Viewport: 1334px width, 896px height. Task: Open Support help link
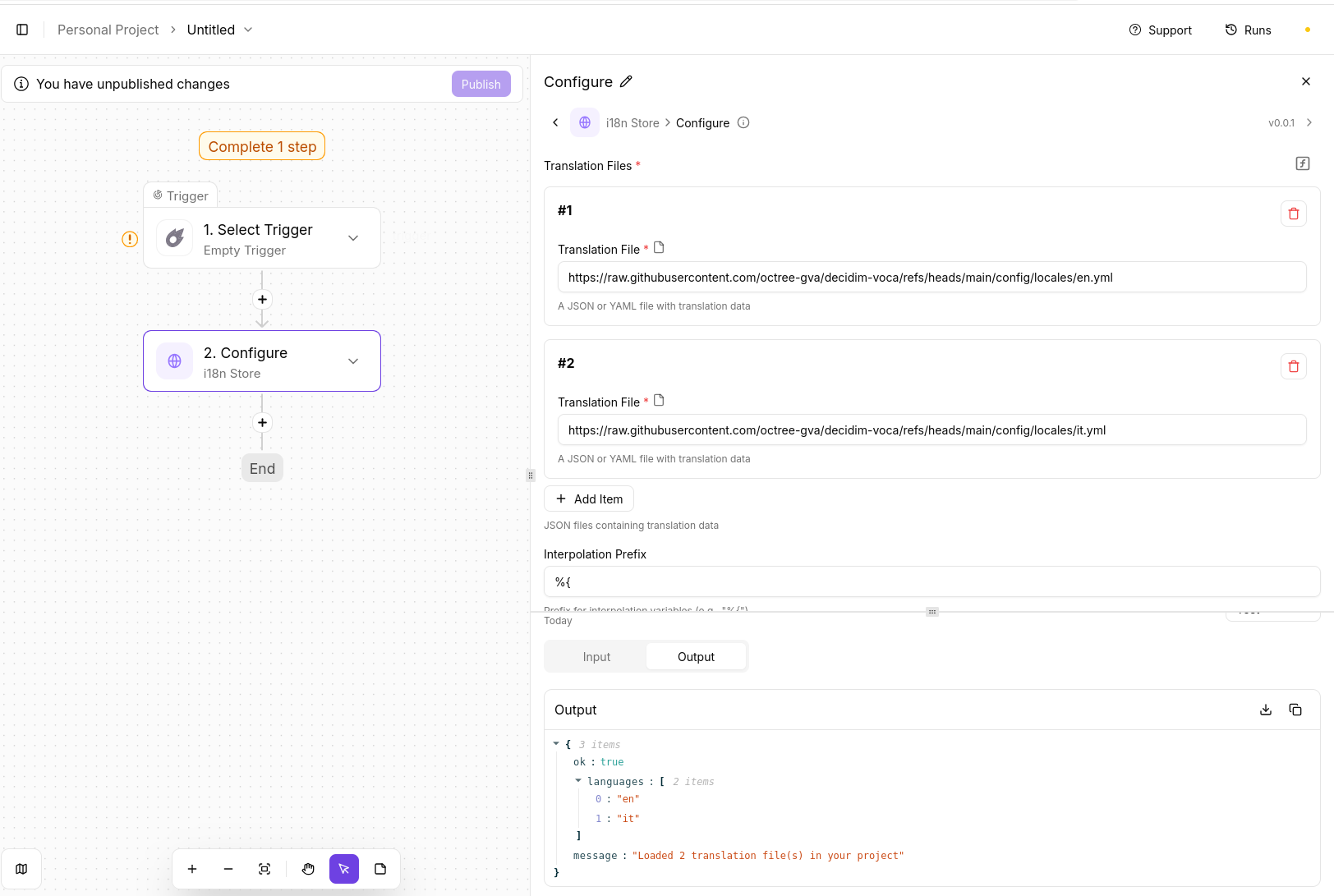coord(1160,30)
